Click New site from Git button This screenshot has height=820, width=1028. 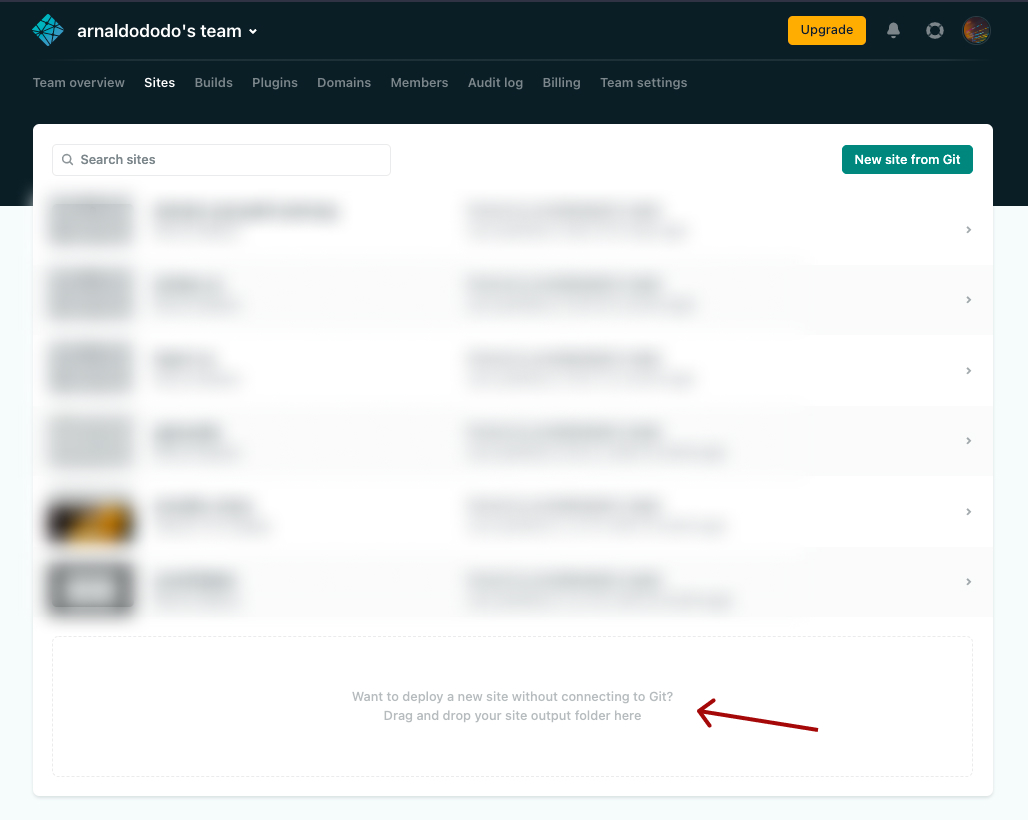point(907,159)
